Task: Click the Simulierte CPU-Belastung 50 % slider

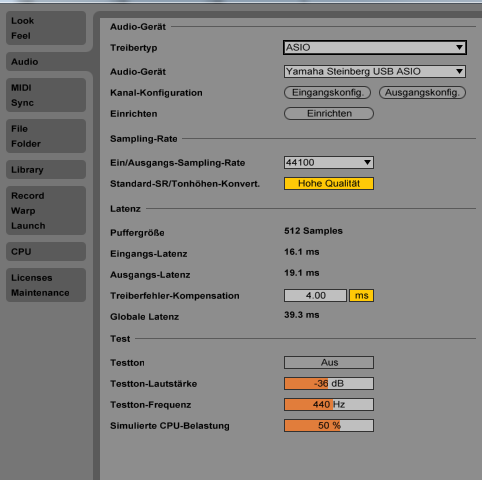Action: click(329, 425)
